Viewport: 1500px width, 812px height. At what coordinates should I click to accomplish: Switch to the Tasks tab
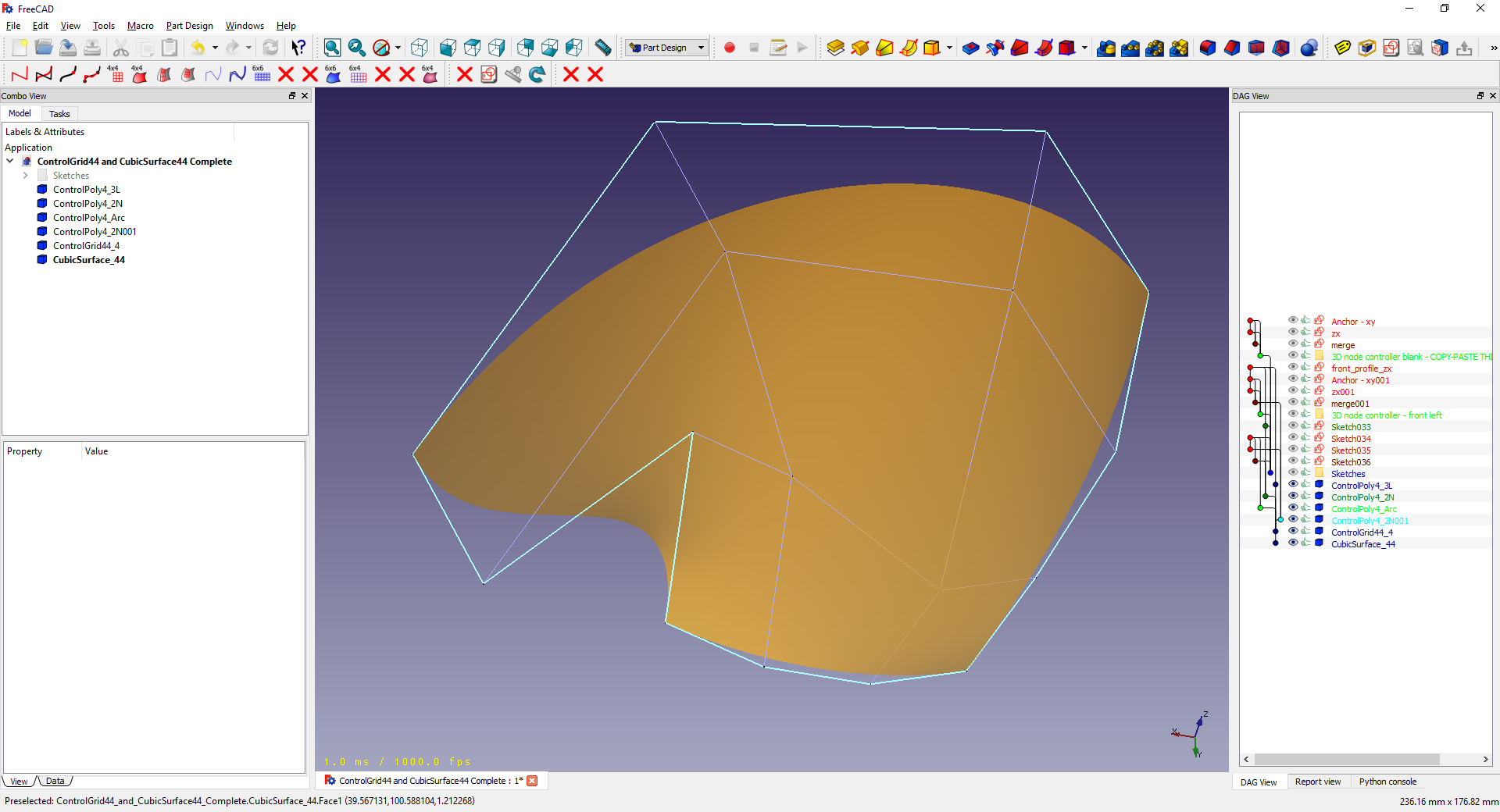(x=59, y=114)
